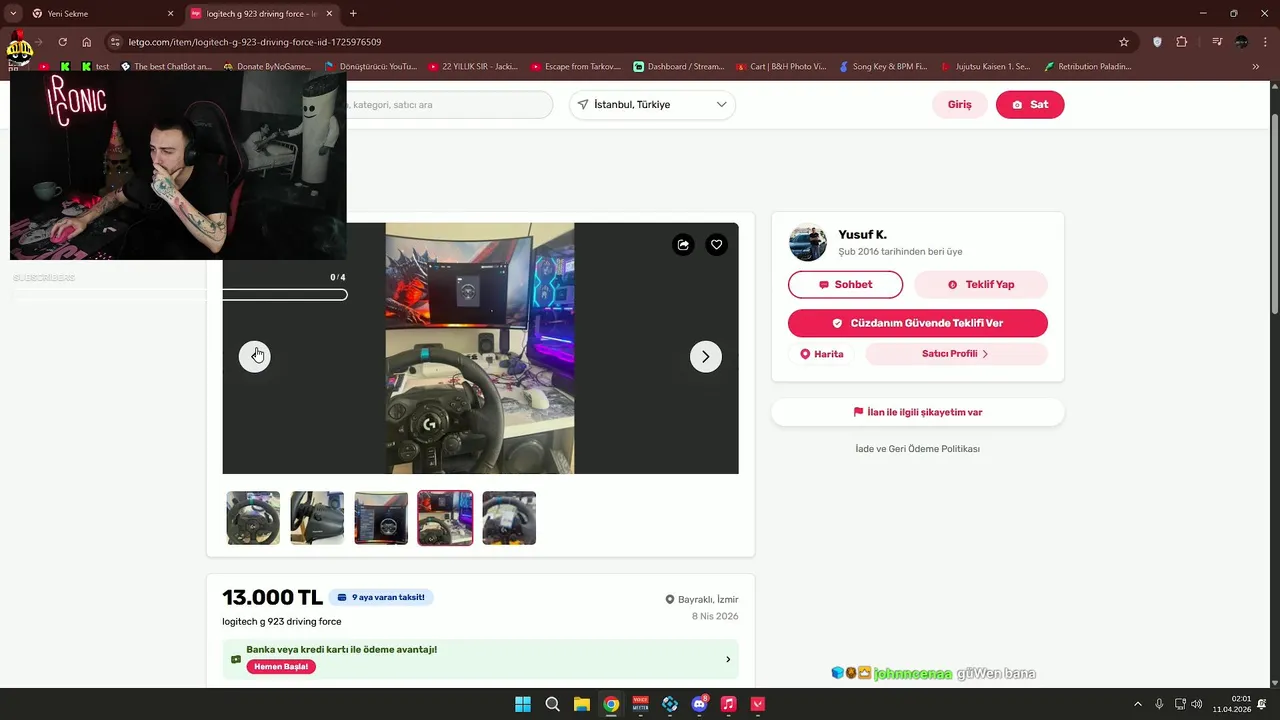Image resolution: width=1280 pixels, height=720 pixels.
Task: Select first listing photo thumbnail
Action: [x=253, y=518]
